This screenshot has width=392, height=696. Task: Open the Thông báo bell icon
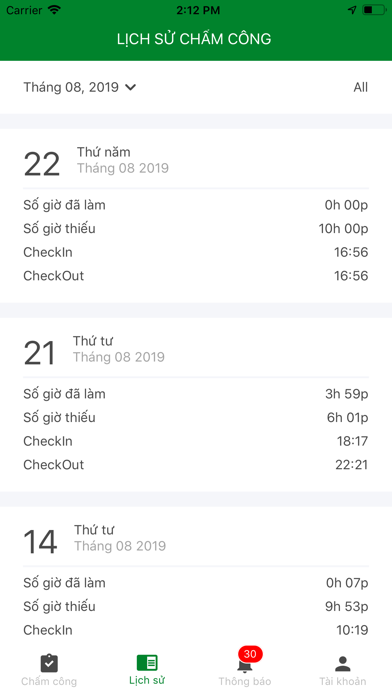coord(245,664)
